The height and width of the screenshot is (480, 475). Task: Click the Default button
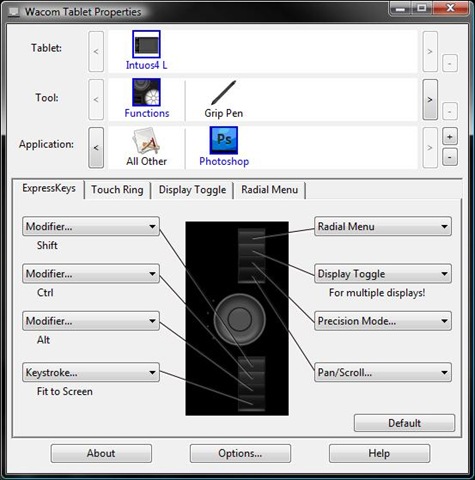pyautogui.click(x=404, y=423)
